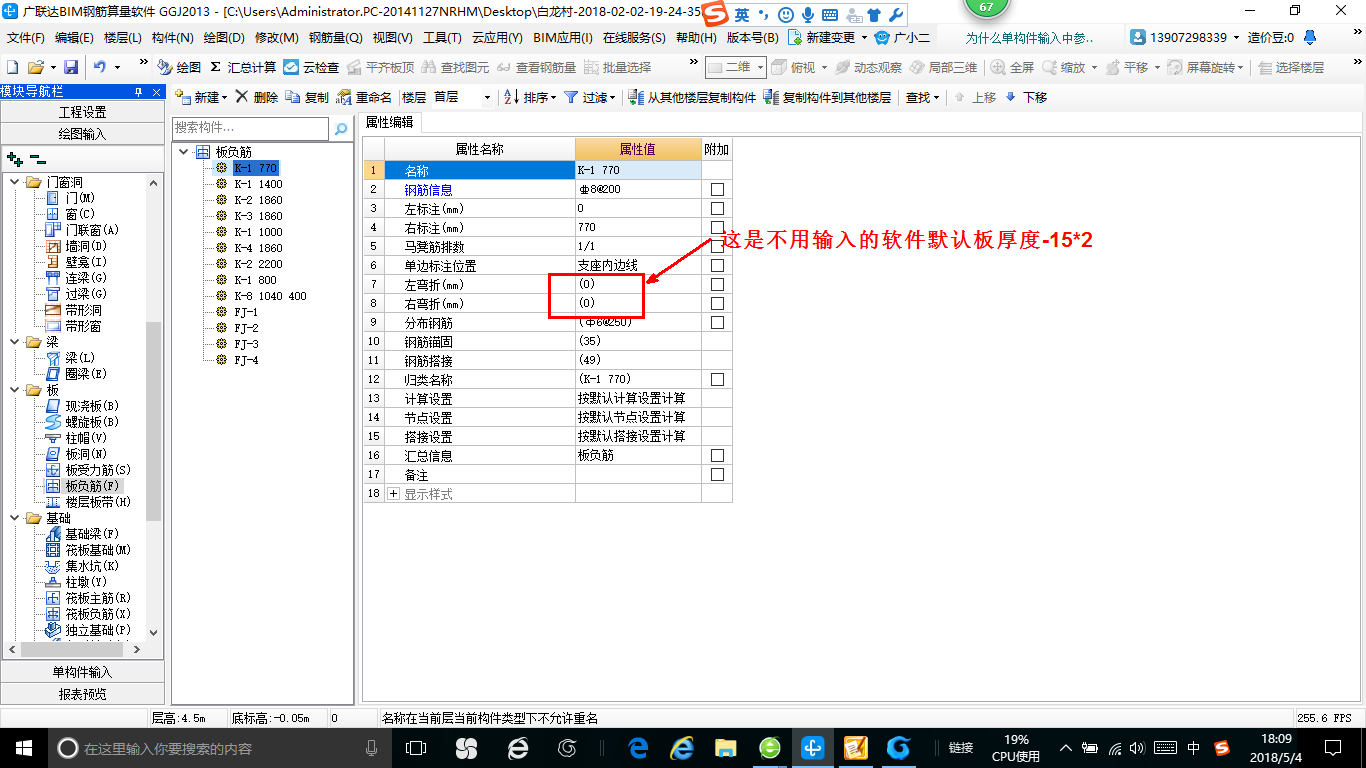Select 筏板基础(M) in the navigation tree

click(89, 550)
